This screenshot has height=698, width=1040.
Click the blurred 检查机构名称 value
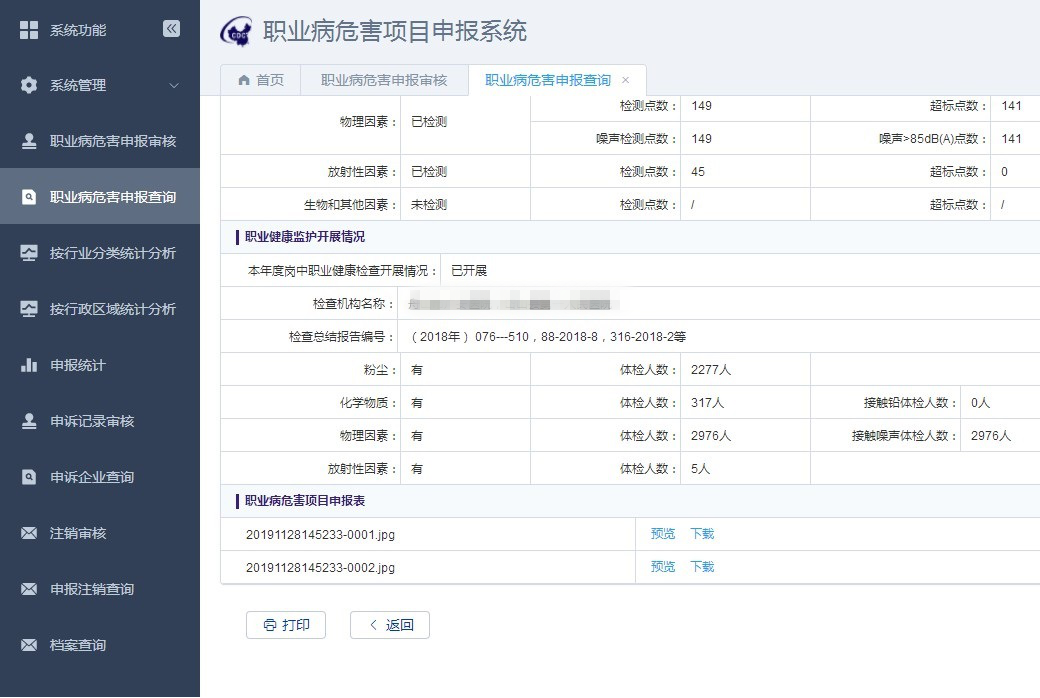click(513, 303)
